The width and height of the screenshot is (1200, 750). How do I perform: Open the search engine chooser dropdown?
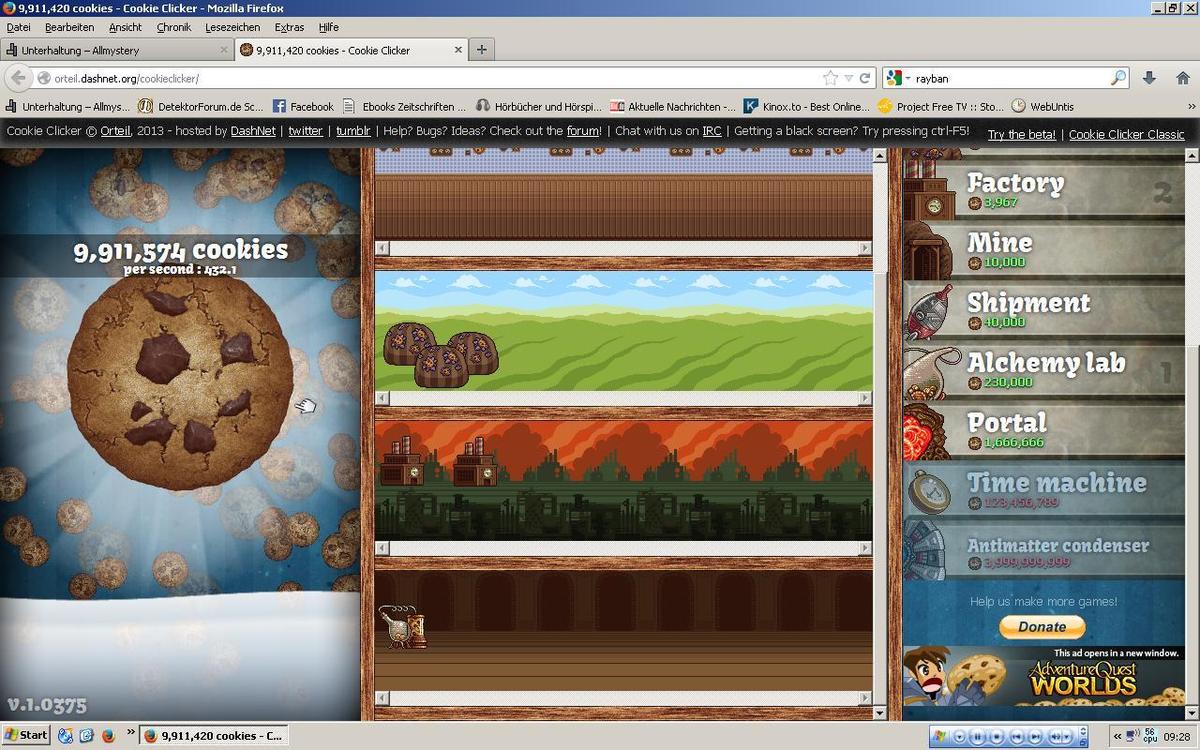pos(896,78)
